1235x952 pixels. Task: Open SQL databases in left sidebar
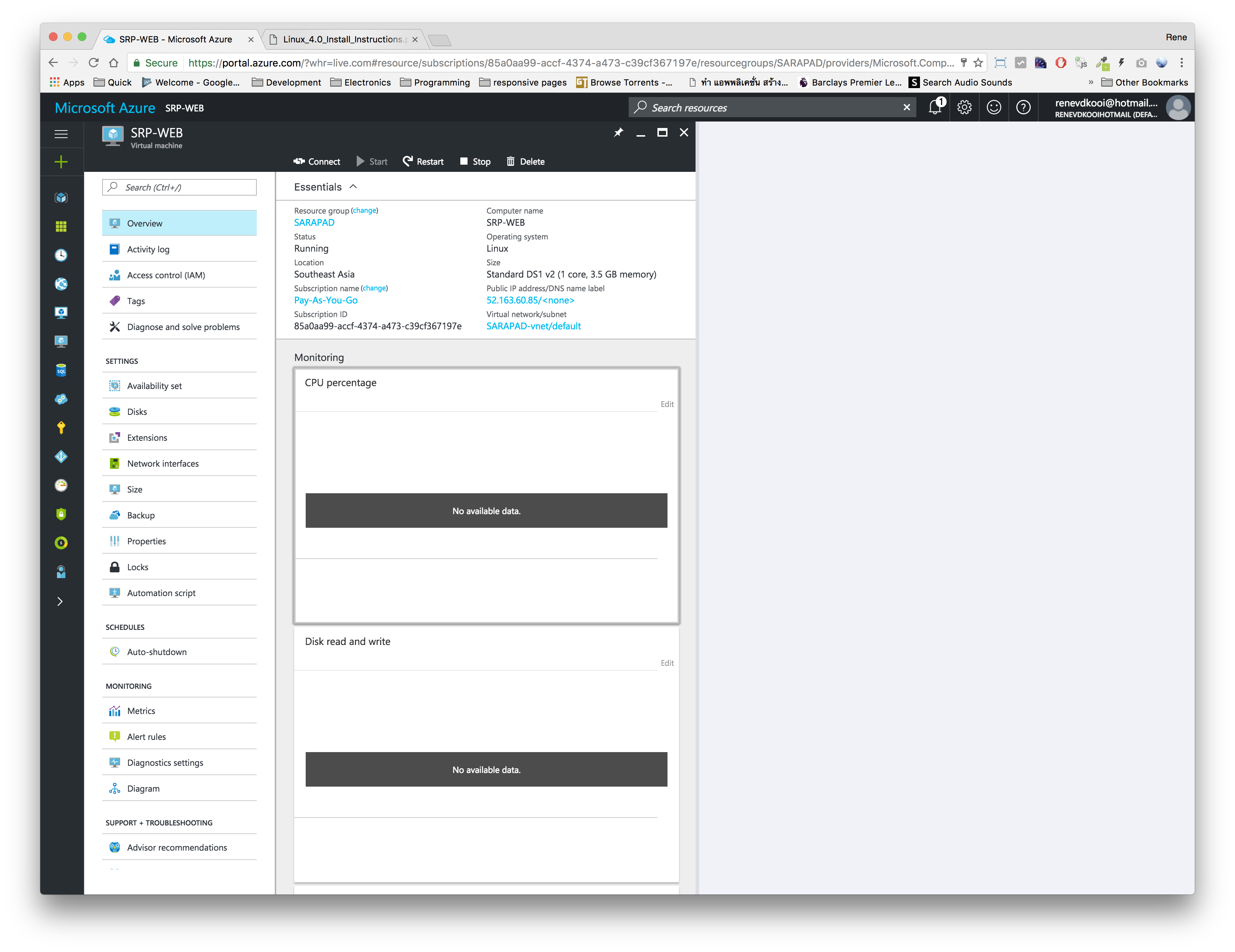pyautogui.click(x=61, y=370)
